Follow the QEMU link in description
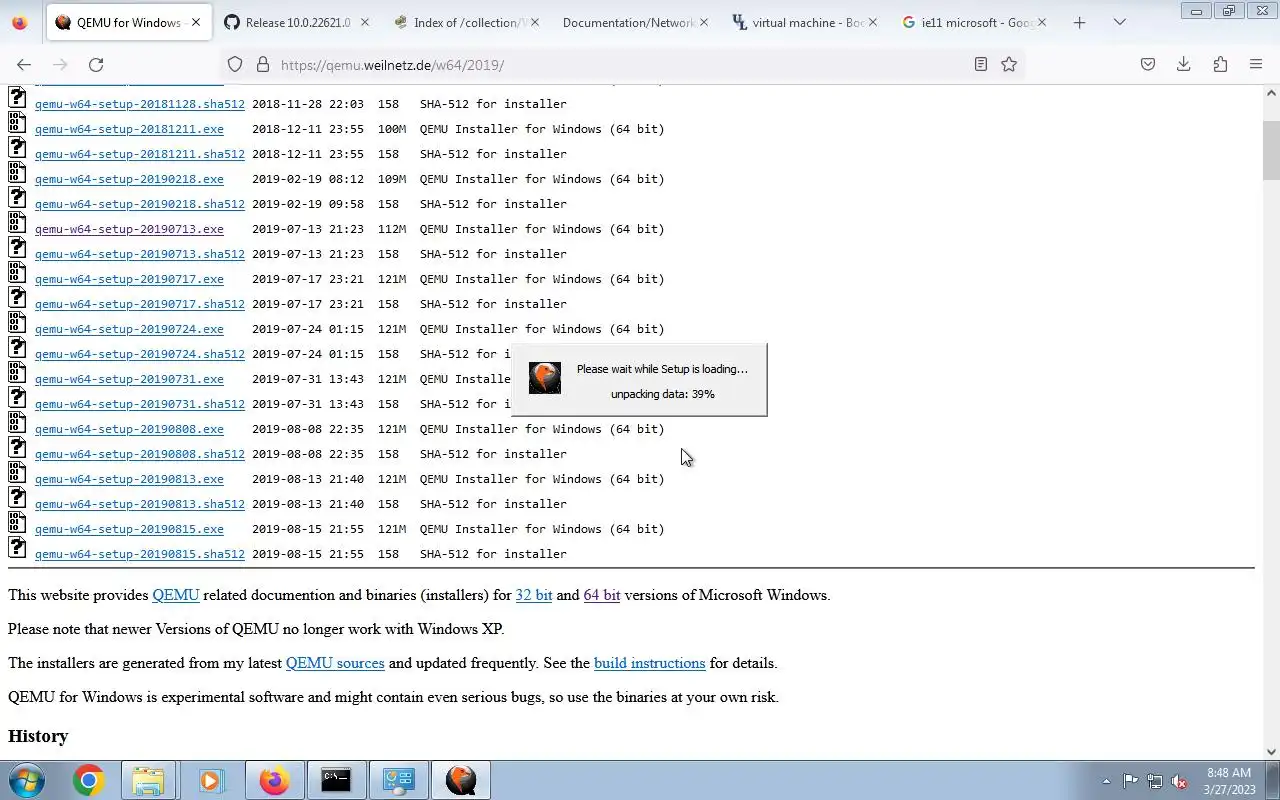 click(x=176, y=595)
